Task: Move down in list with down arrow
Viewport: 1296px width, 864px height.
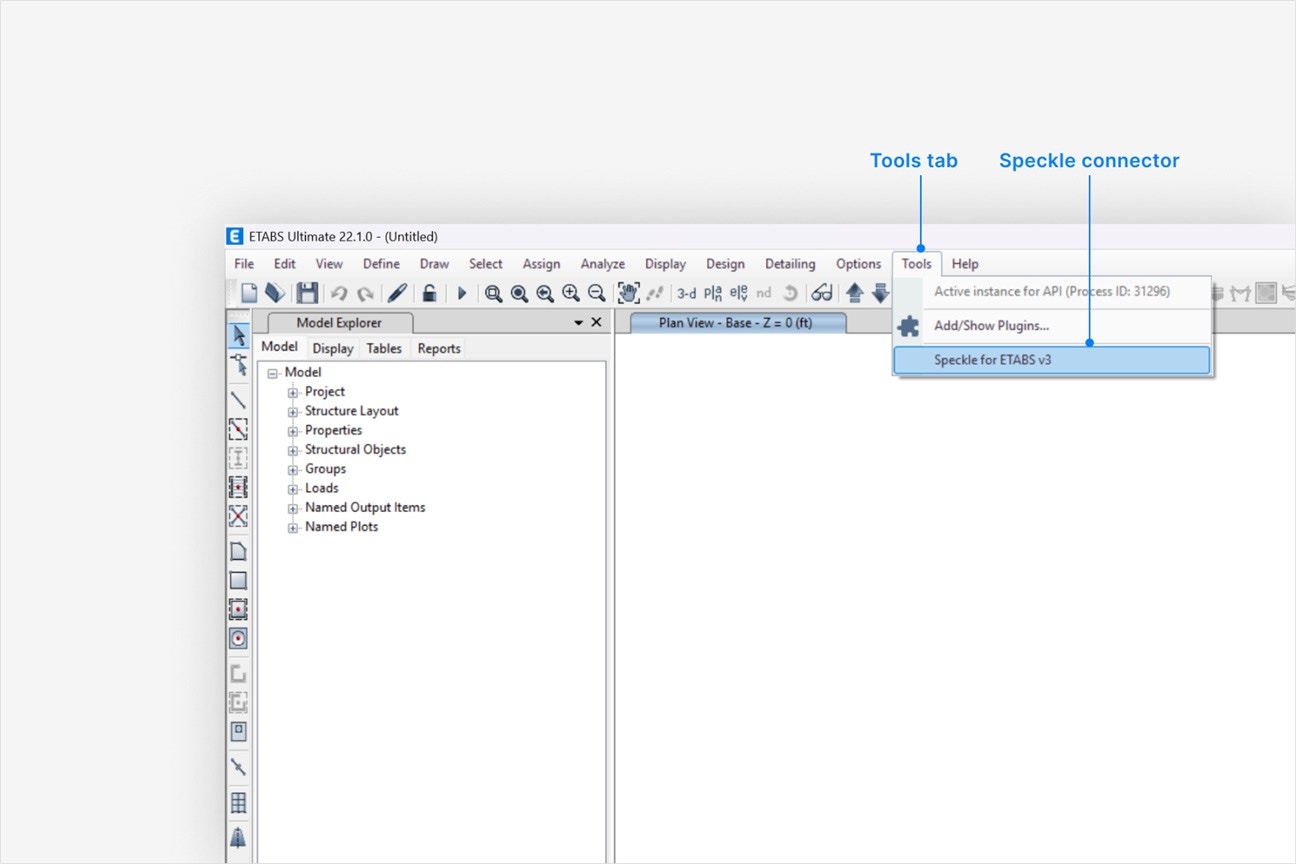Action: point(880,293)
